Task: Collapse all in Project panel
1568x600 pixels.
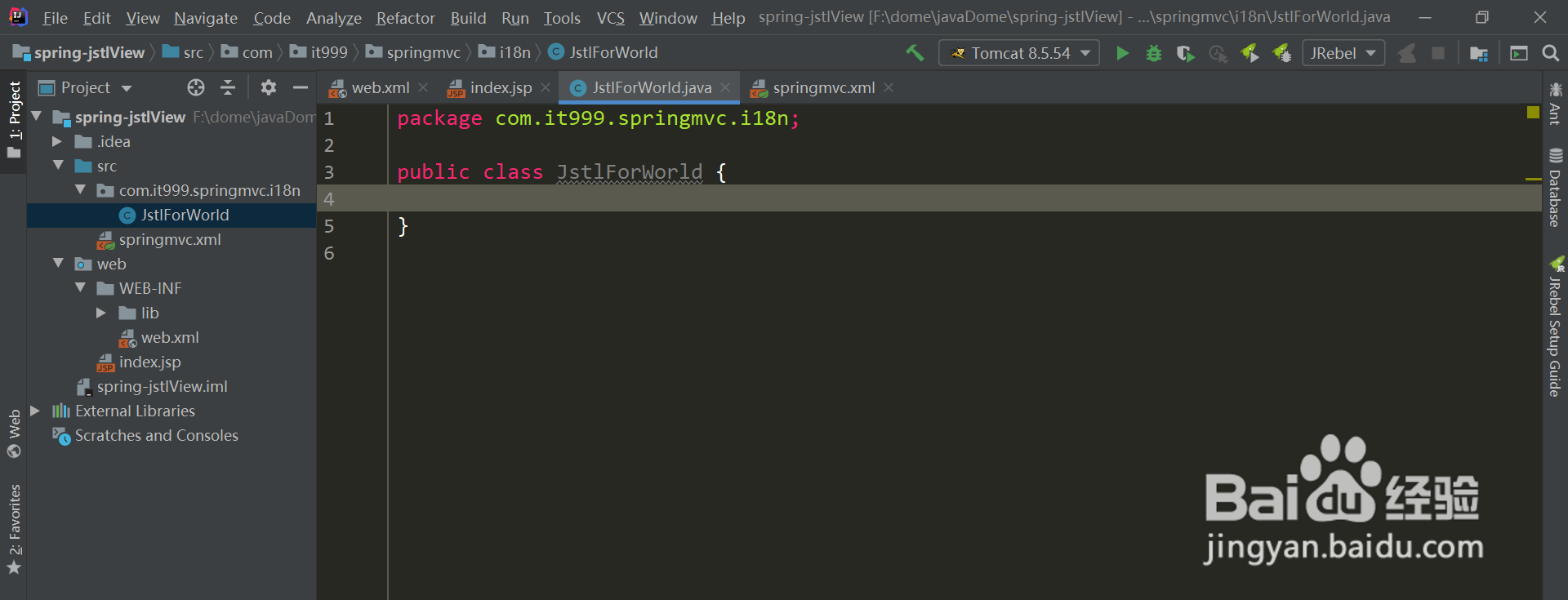Action: coord(228,87)
